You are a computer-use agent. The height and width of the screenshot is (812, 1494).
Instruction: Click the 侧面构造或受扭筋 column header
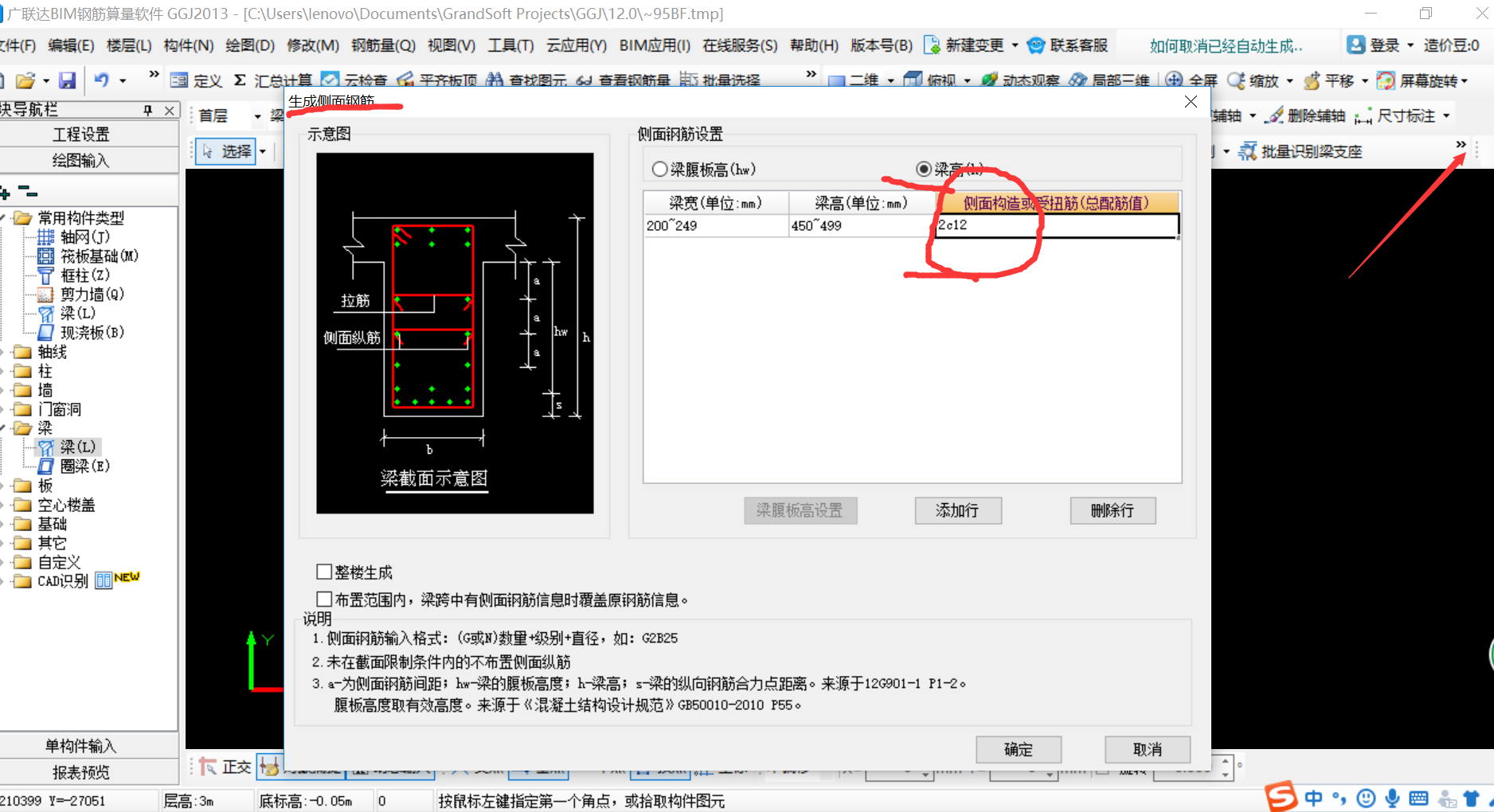[1058, 203]
